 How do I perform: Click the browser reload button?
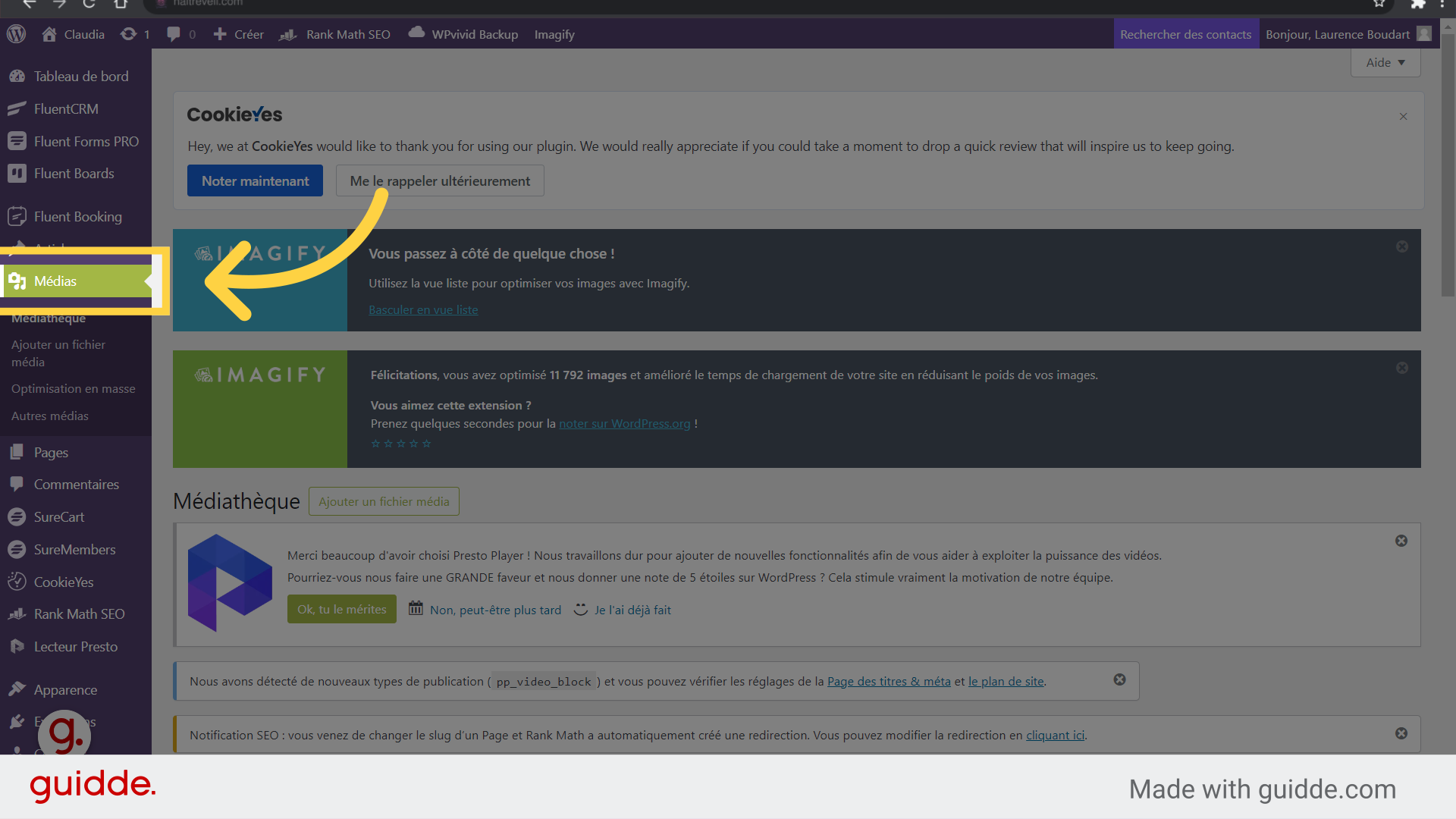pos(89,4)
